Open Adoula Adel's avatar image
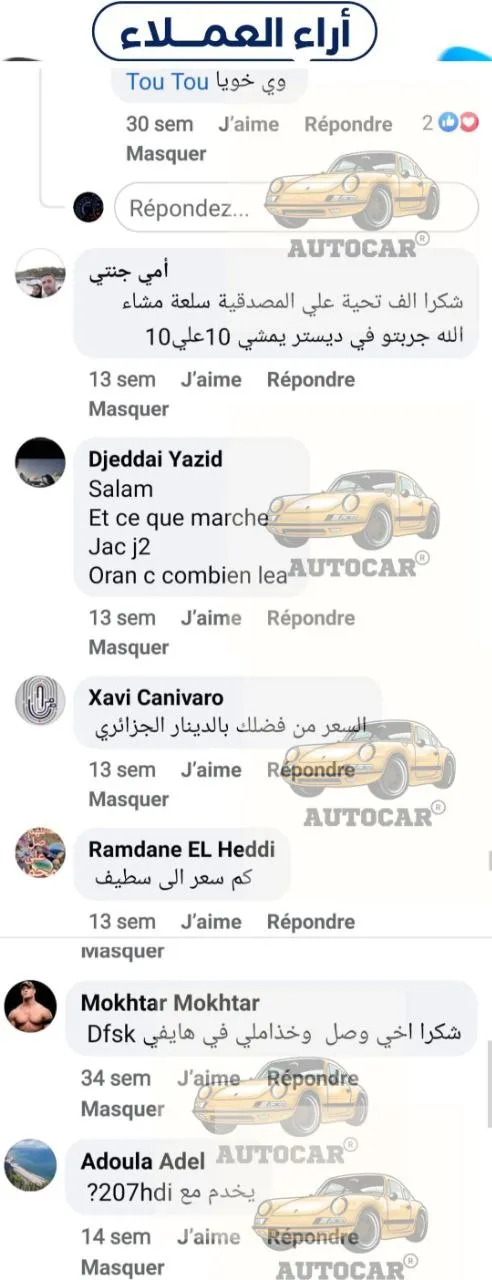 pyautogui.click(x=30, y=1165)
